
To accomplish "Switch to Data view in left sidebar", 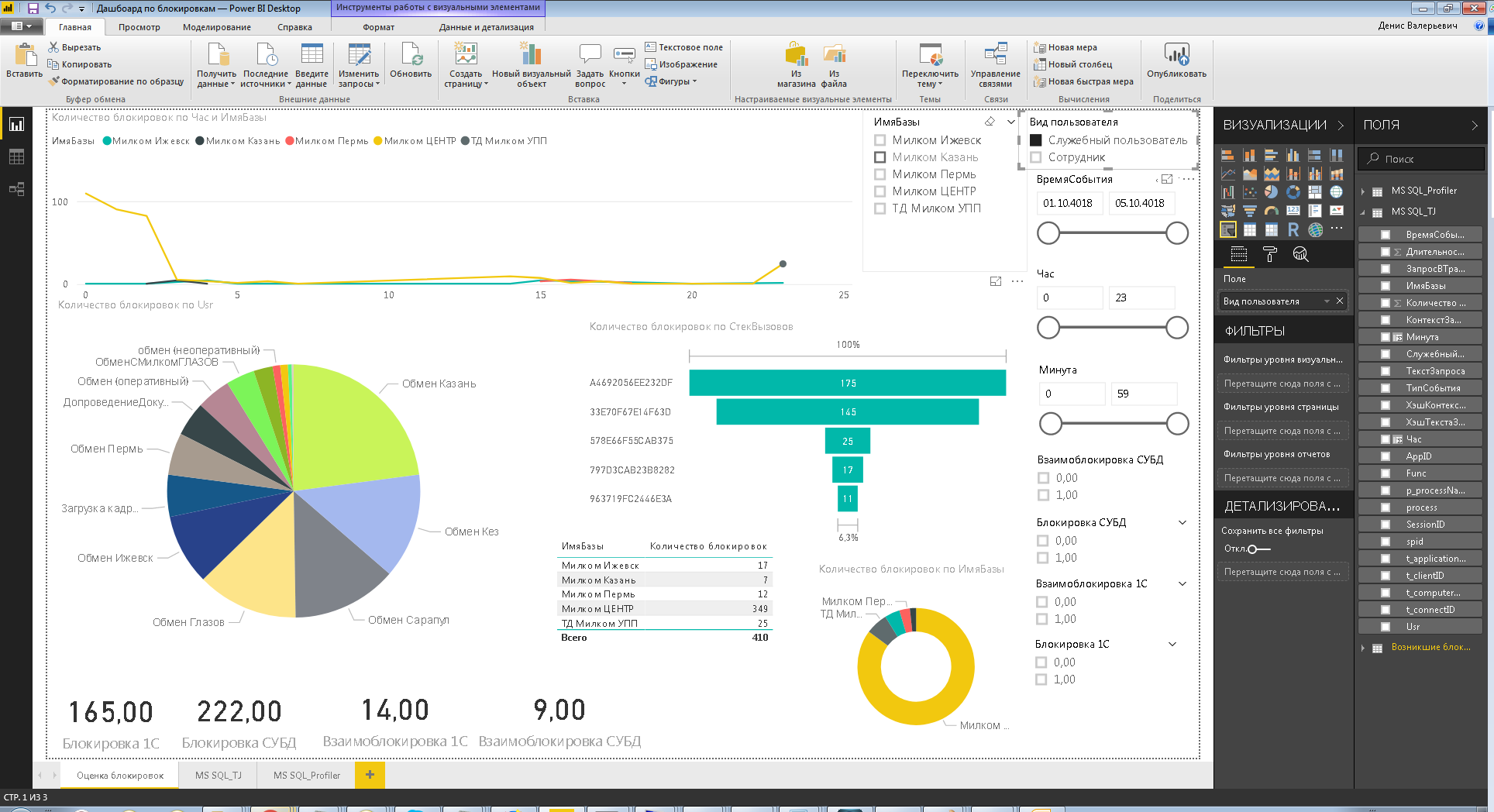I will (16, 157).
